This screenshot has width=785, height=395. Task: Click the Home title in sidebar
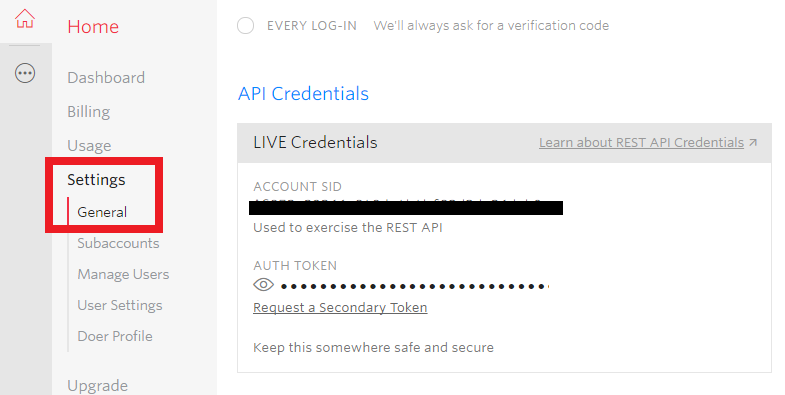click(x=93, y=27)
